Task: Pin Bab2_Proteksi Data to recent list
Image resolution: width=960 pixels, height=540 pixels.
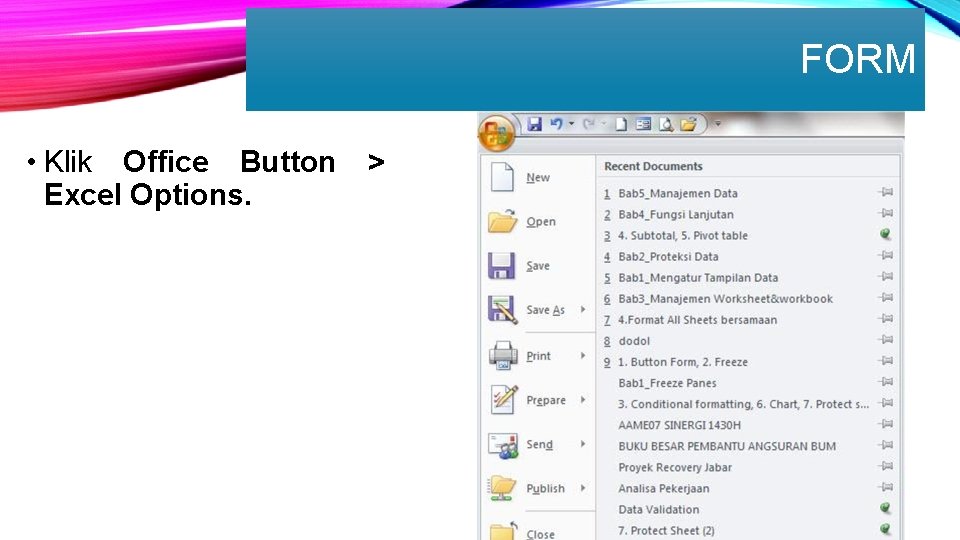Action: click(x=885, y=255)
